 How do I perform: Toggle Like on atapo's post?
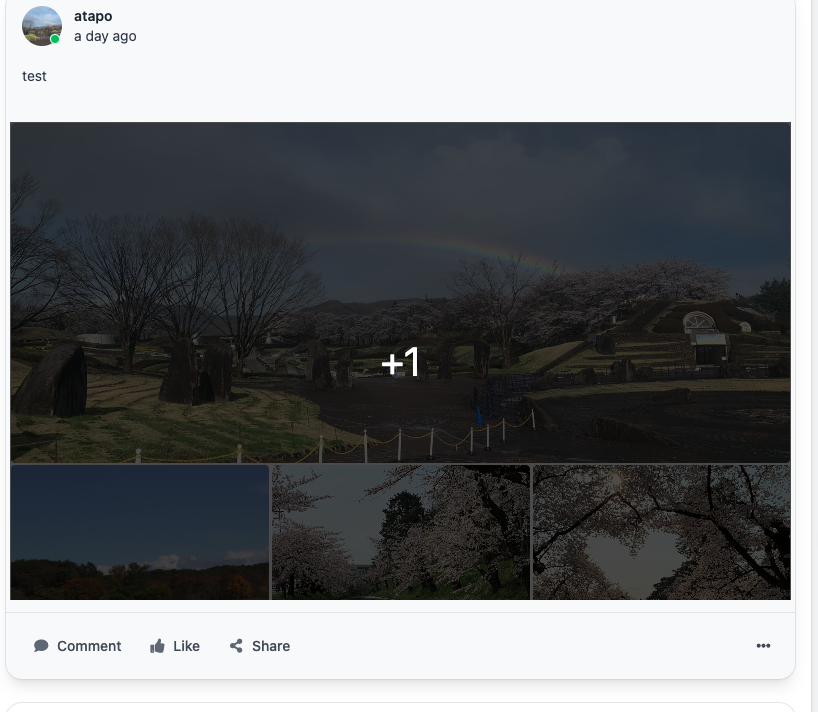point(175,646)
